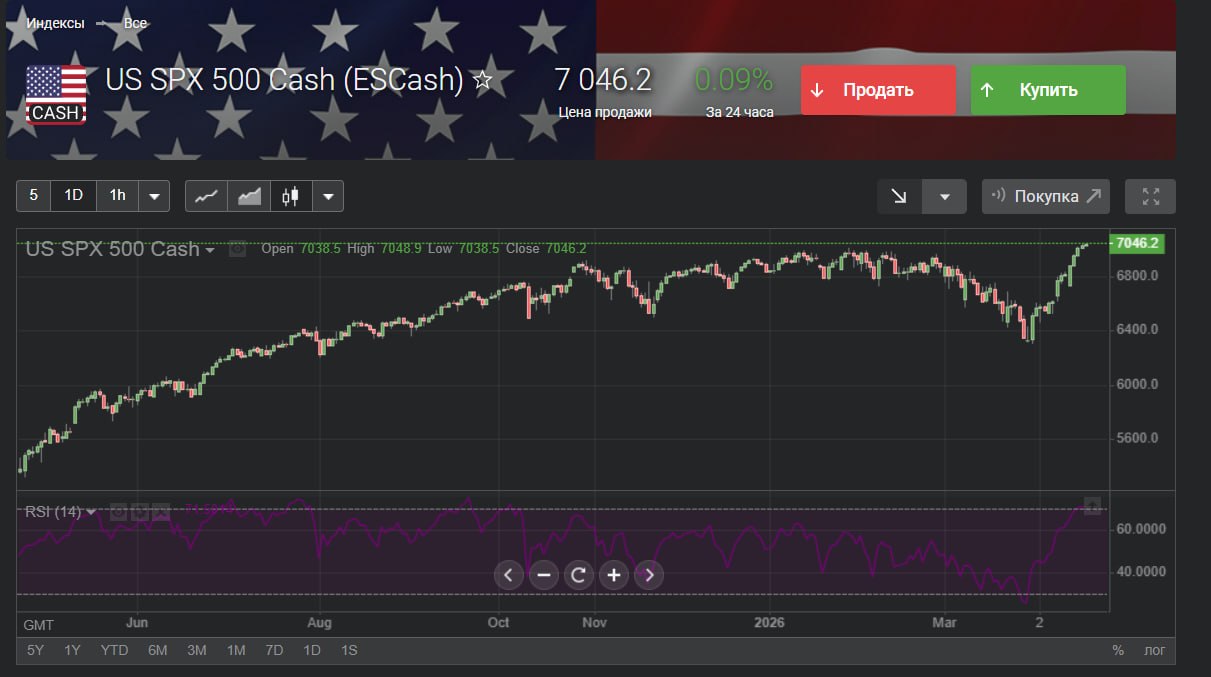Click the red Продать sell button
Image resolution: width=1211 pixels, height=677 pixels.
(x=877, y=90)
